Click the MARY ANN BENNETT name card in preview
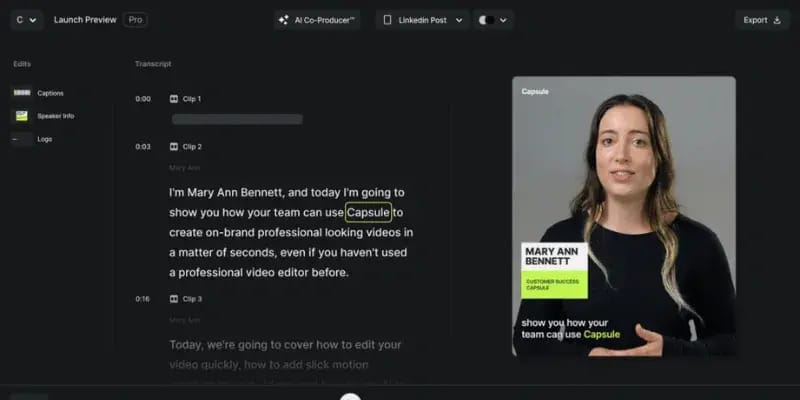 coord(555,257)
